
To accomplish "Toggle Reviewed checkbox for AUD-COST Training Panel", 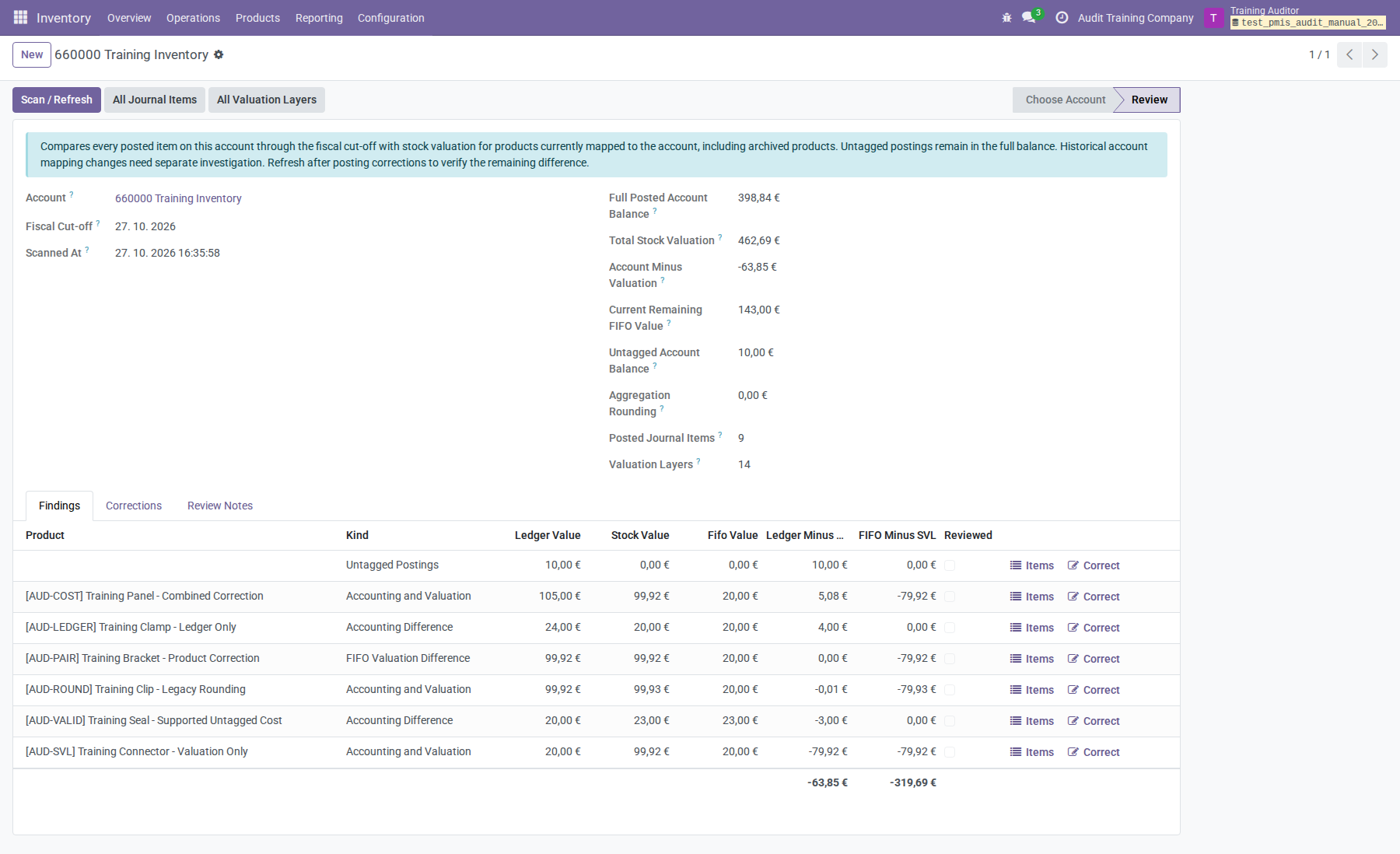I will pyautogui.click(x=950, y=597).
